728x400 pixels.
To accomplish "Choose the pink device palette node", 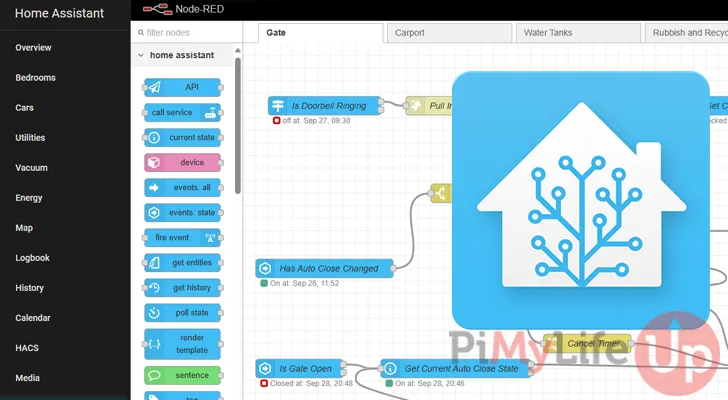I will point(182,162).
